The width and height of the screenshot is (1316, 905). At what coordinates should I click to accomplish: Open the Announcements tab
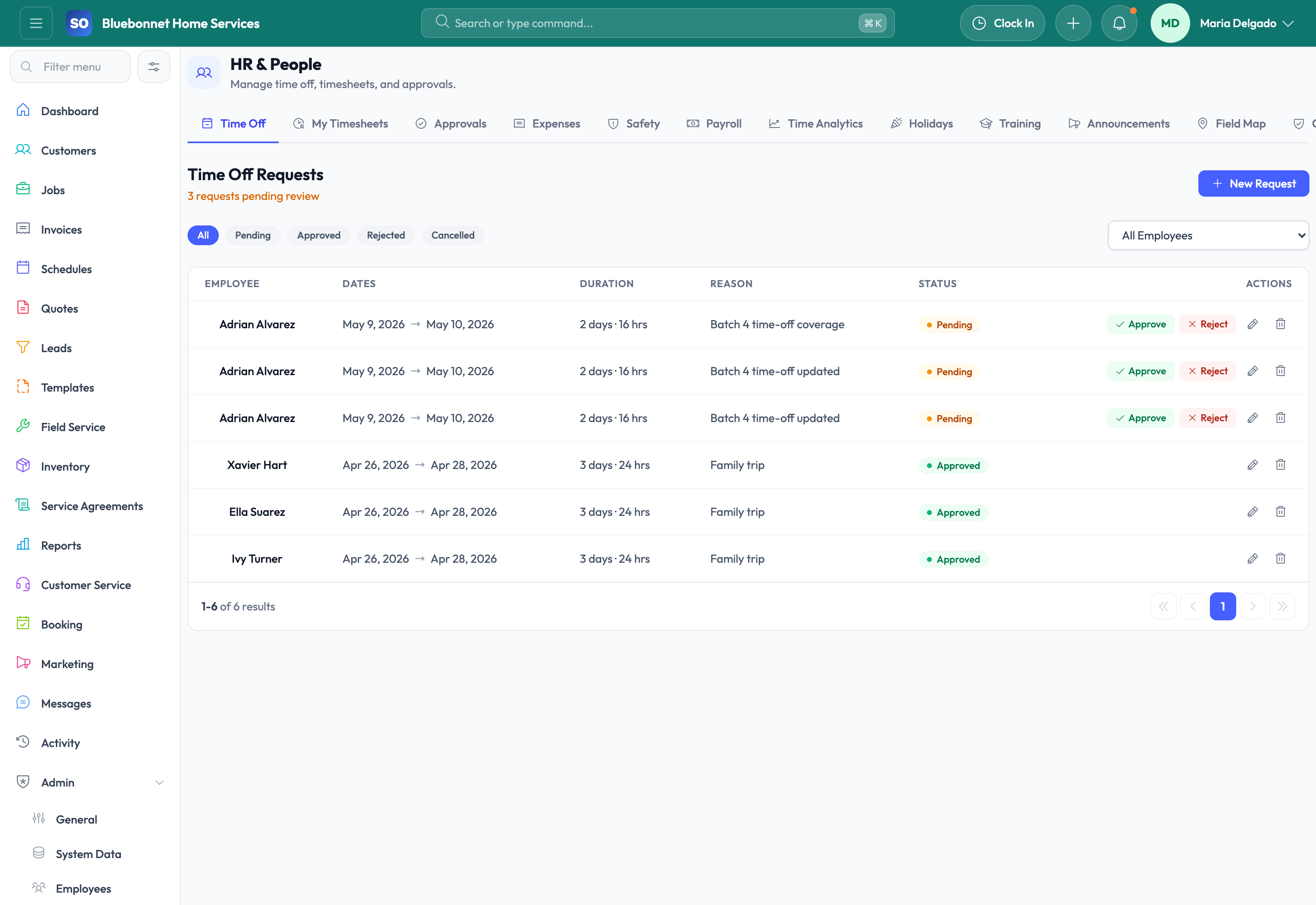[x=1119, y=124]
